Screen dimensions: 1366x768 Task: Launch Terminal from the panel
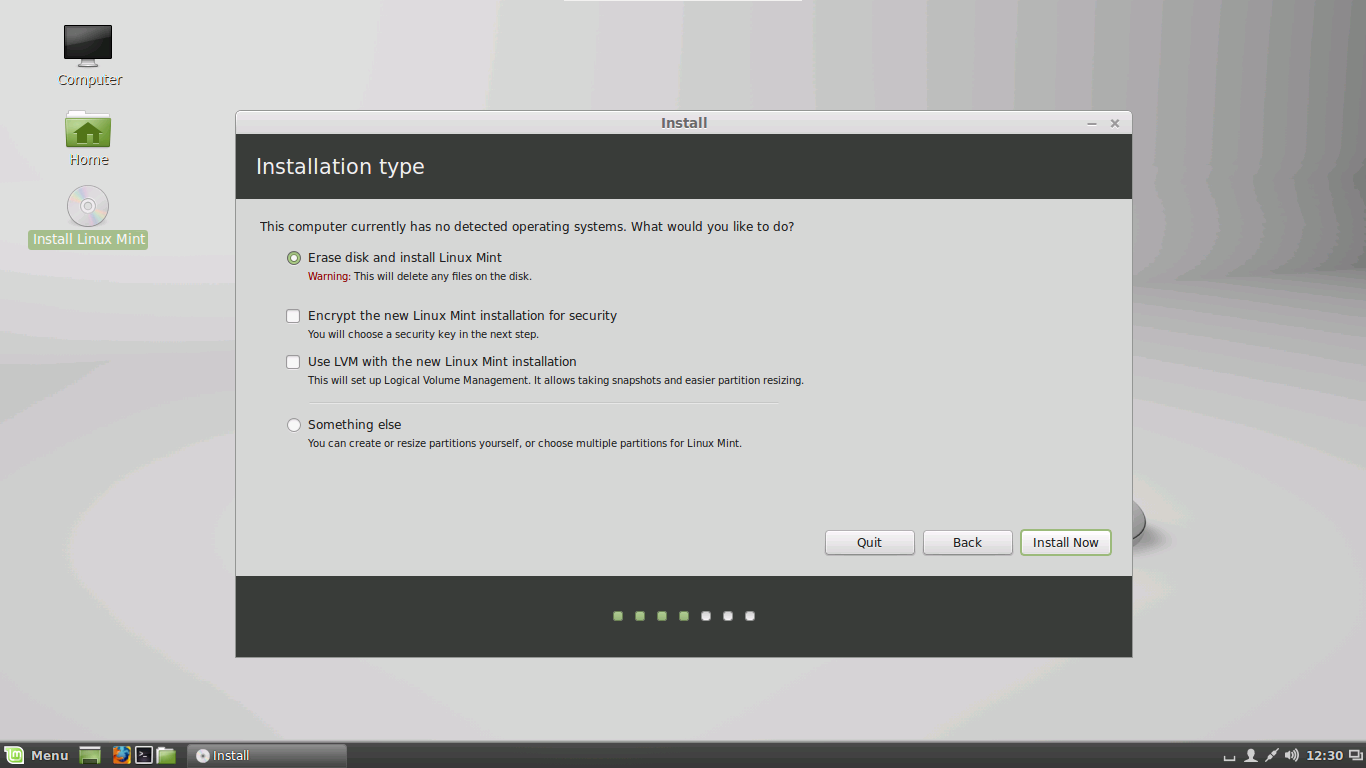144,755
